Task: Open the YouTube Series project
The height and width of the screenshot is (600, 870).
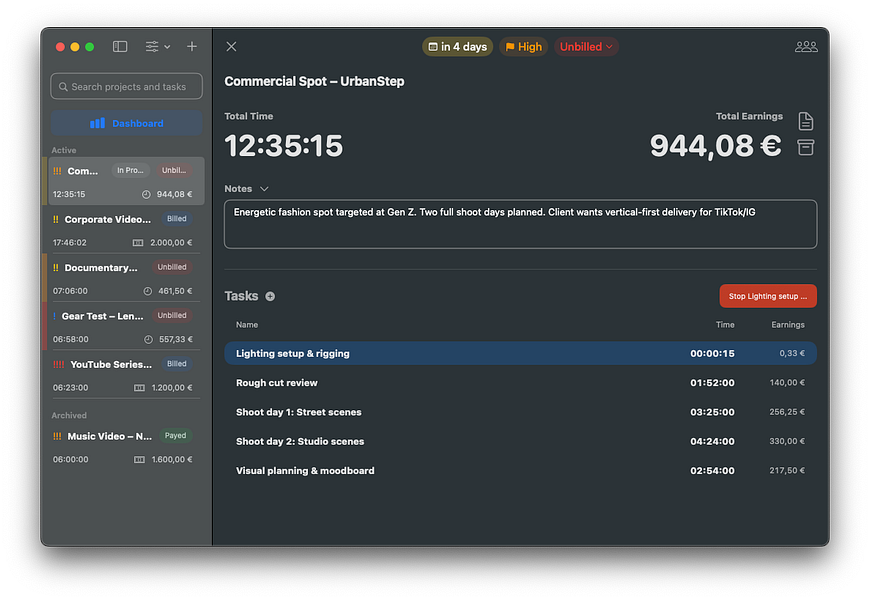Action: coord(127,375)
